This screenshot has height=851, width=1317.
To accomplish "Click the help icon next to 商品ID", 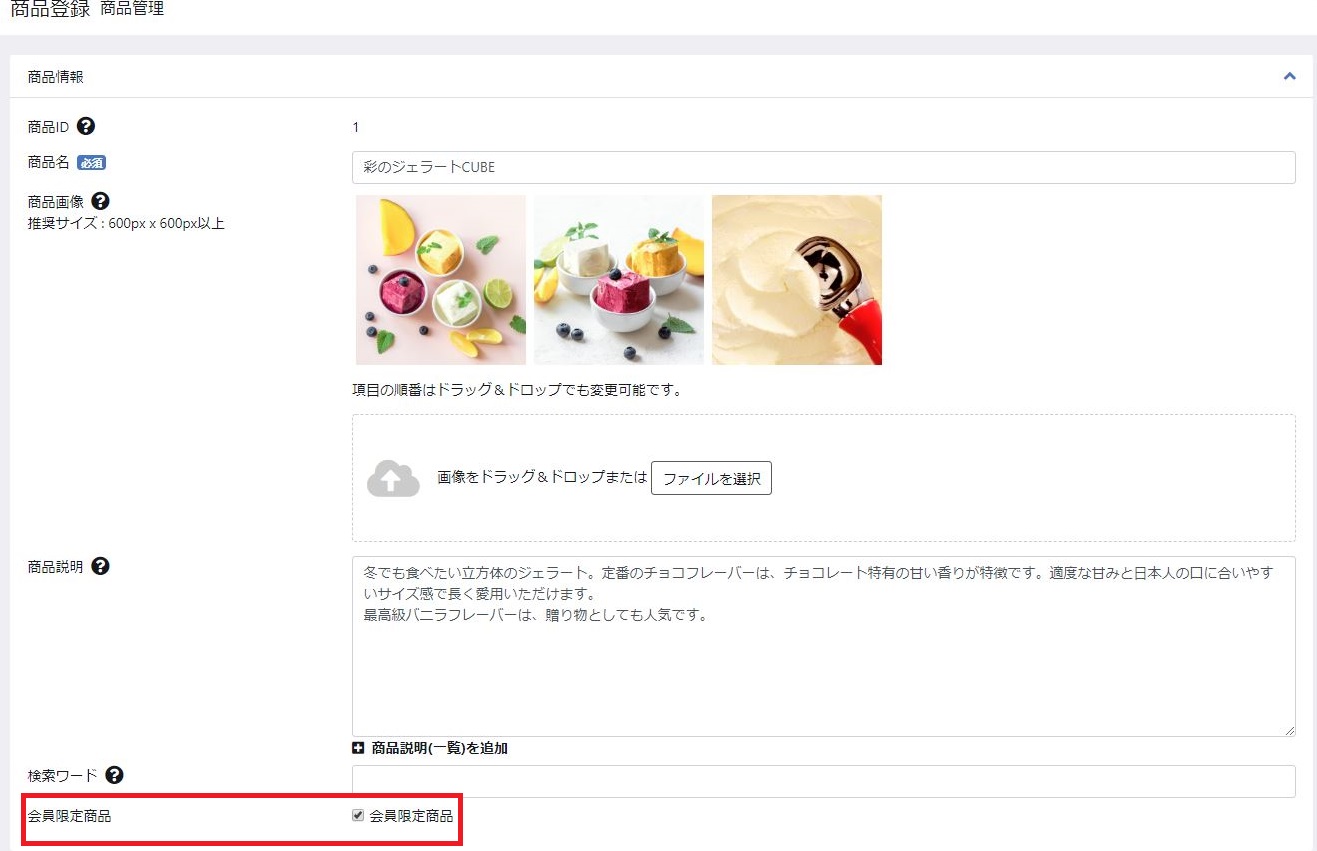I will (x=86, y=127).
